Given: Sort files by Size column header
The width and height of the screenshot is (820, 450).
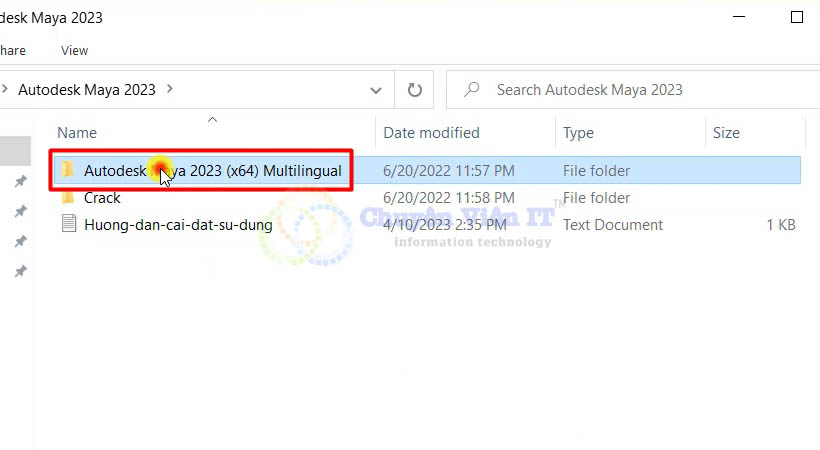Looking at the screenshot, I should click(x=726, y=132).
